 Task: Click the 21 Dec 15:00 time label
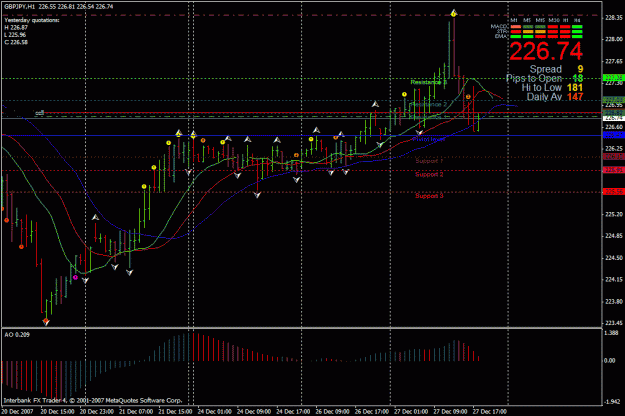175,411
